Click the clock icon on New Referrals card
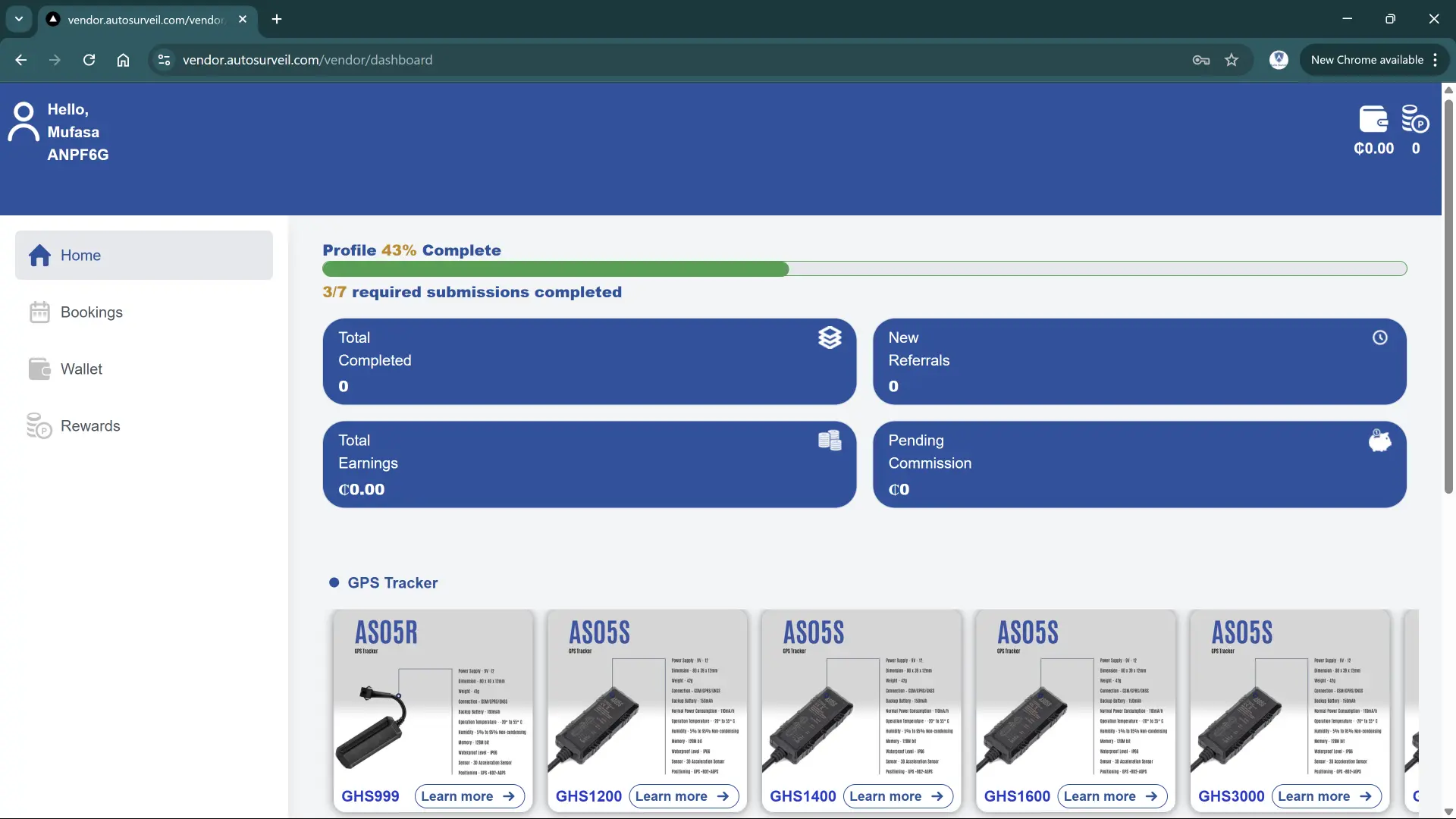1456x819 pixels. pyautogui.click(x=1380, y=337)
